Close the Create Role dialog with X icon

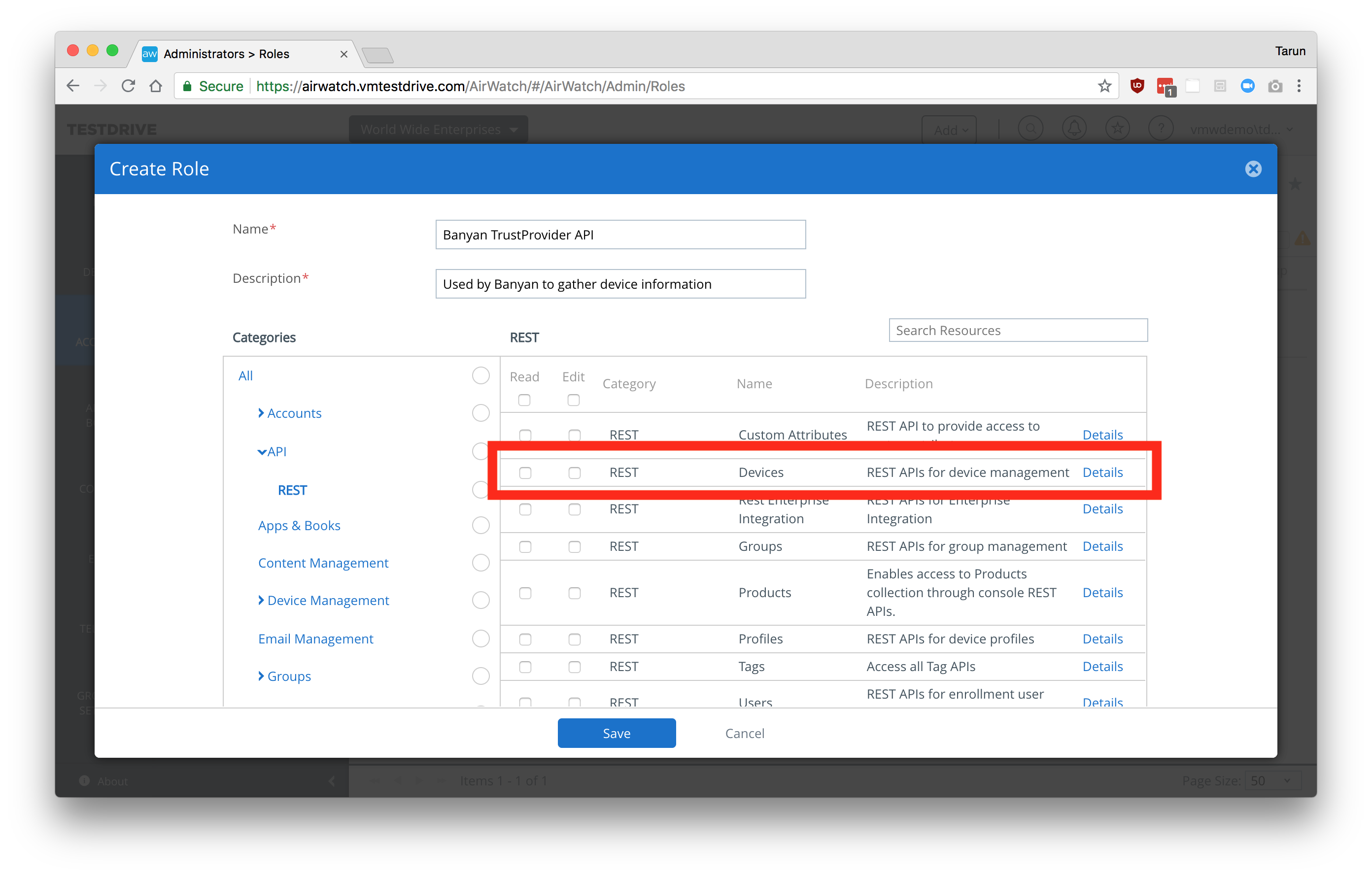1253,169
